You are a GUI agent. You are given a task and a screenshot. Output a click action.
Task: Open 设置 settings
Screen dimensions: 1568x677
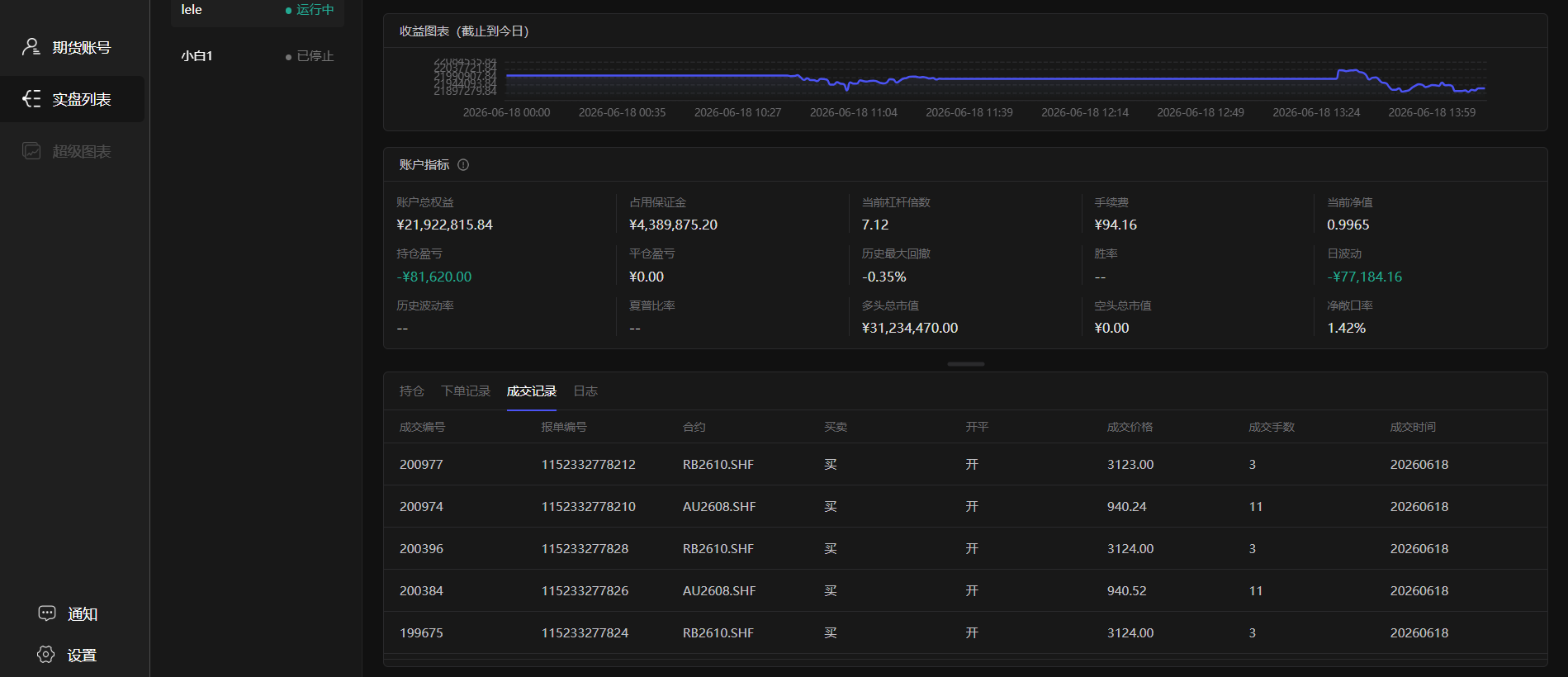[x=68, y=655]
